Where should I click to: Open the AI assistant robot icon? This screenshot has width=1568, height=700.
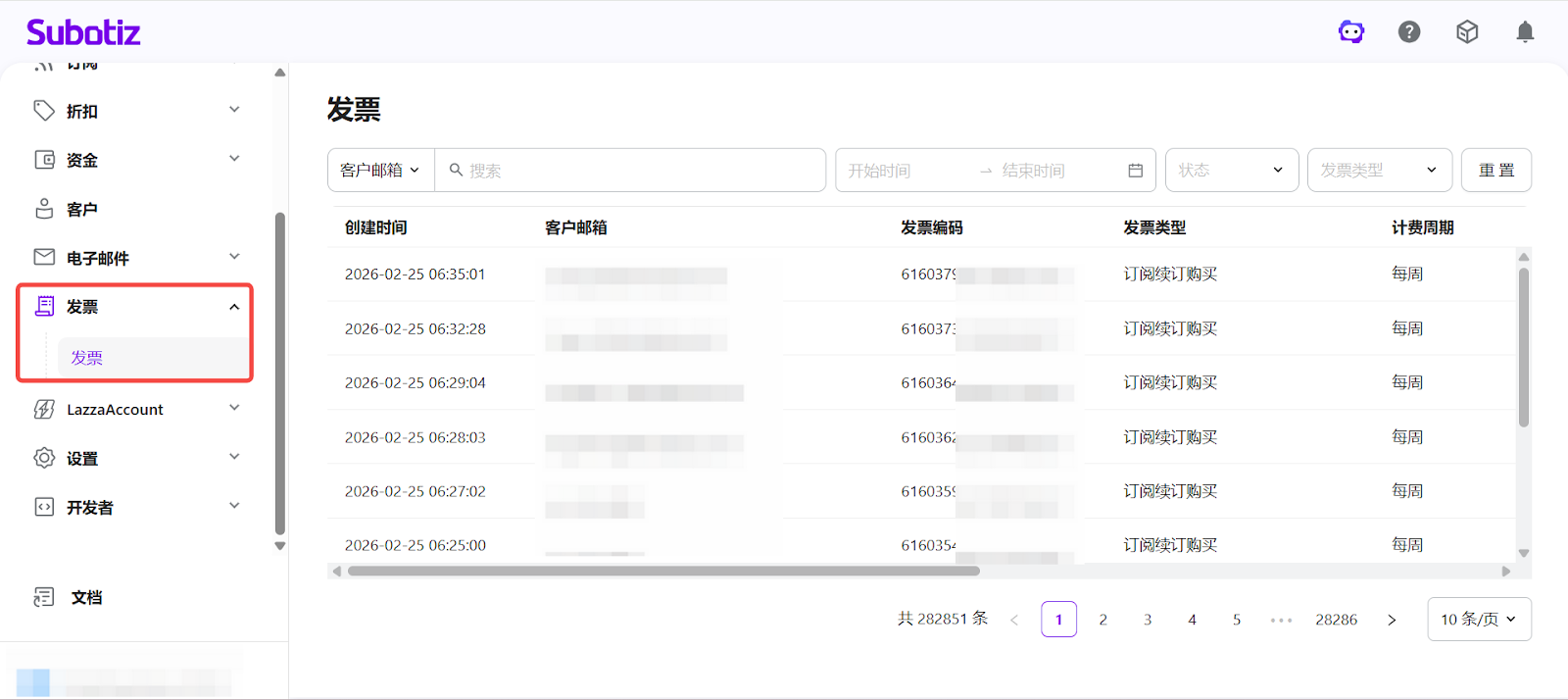(1351, 32)
